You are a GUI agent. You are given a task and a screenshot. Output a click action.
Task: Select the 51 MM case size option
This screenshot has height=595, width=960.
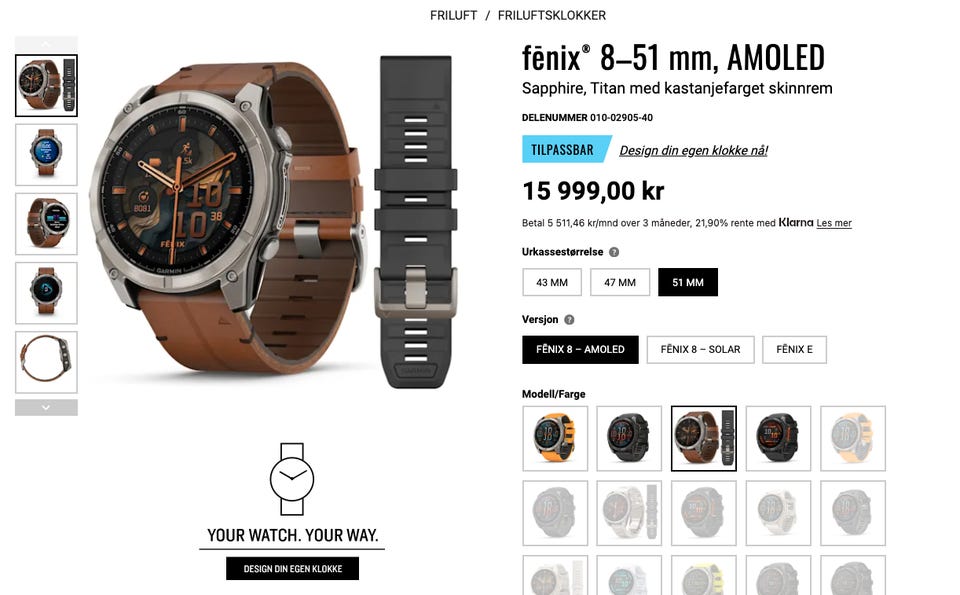pyautogui.click(x=688, y=282)
